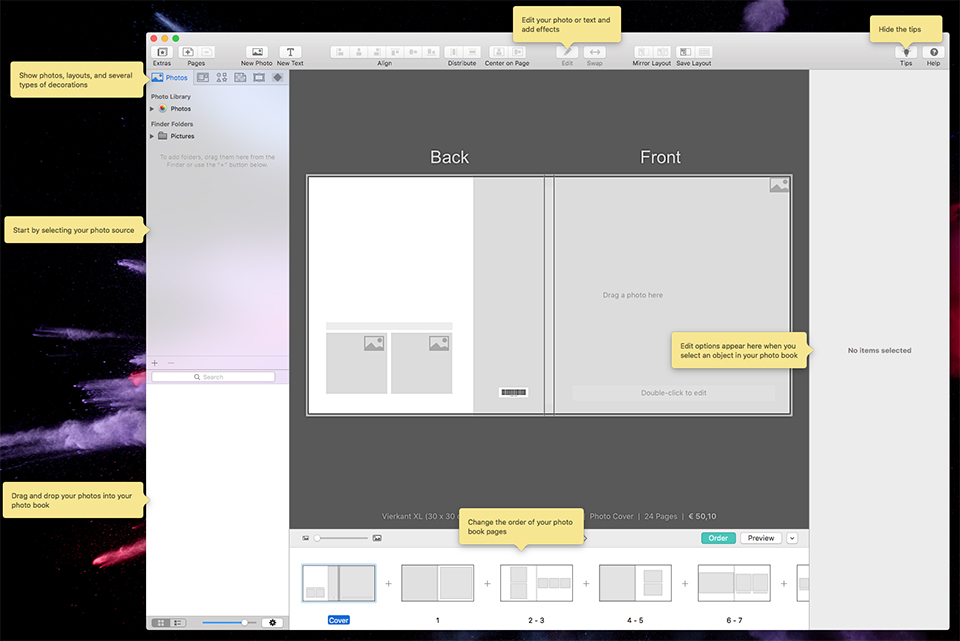
Task: Toggle the Tips lightbulb off
Action: [x=906, y=52]
